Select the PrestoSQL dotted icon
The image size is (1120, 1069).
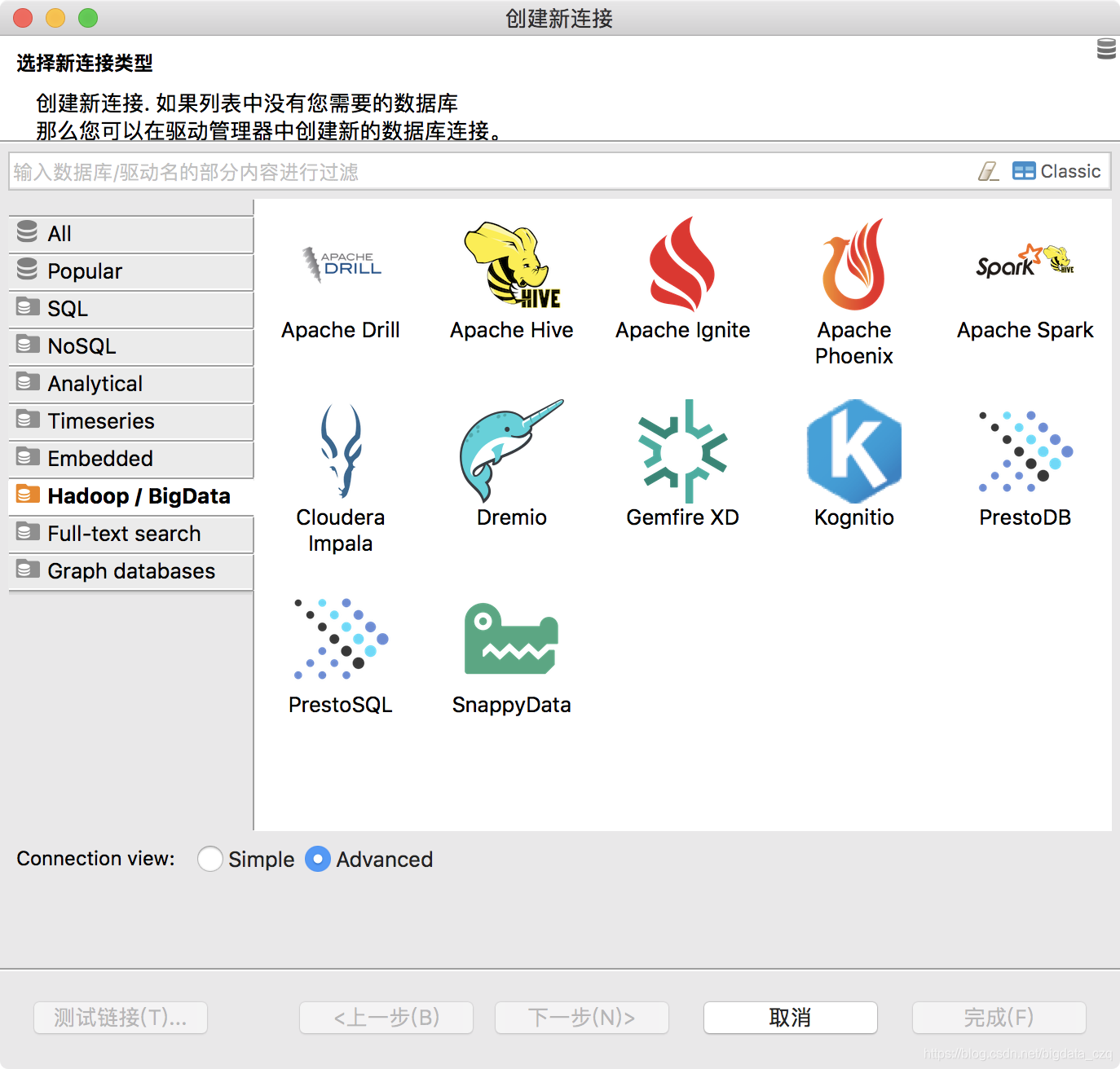(x=341, y=639)
